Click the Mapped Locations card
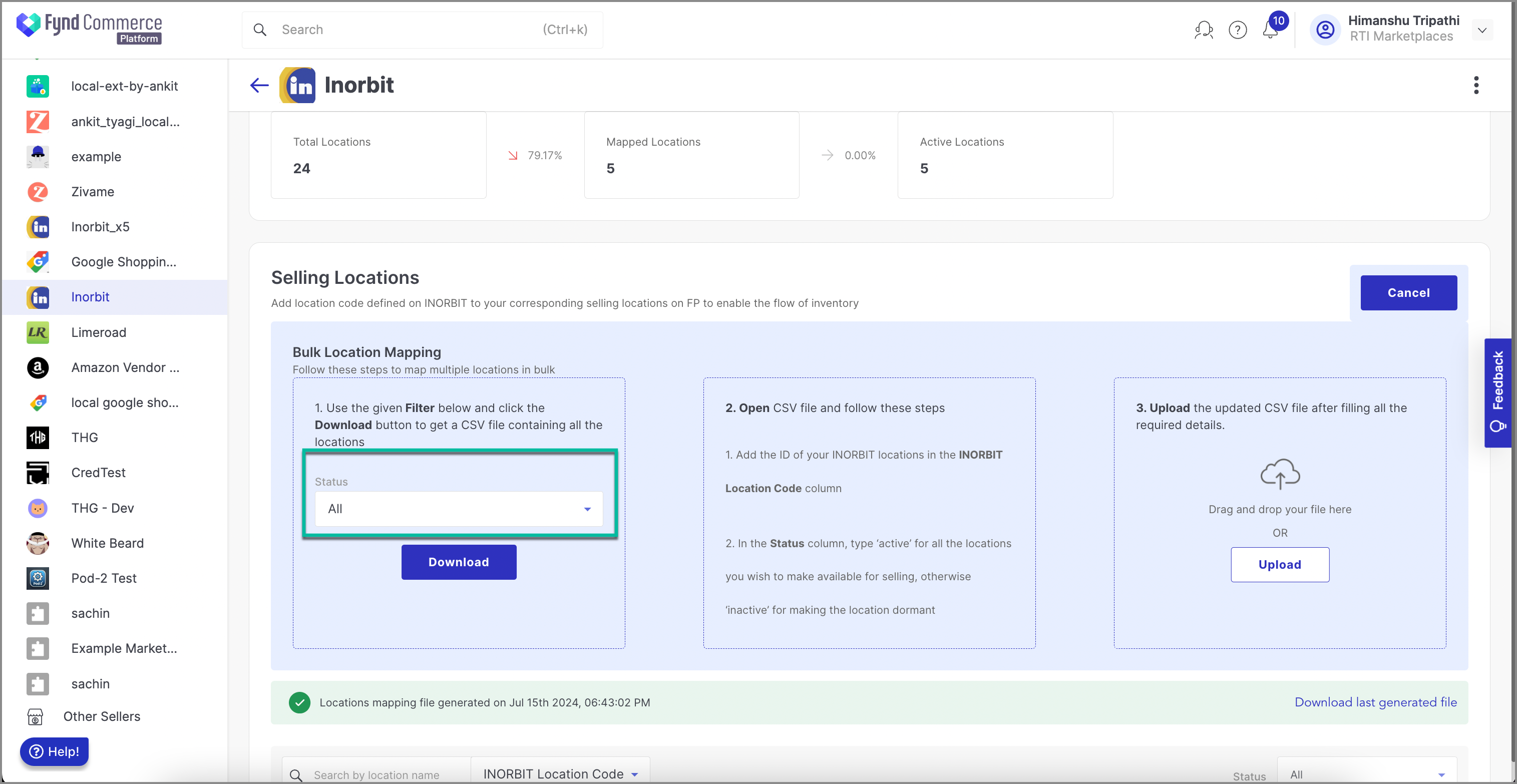 click(x=691, y=155)
